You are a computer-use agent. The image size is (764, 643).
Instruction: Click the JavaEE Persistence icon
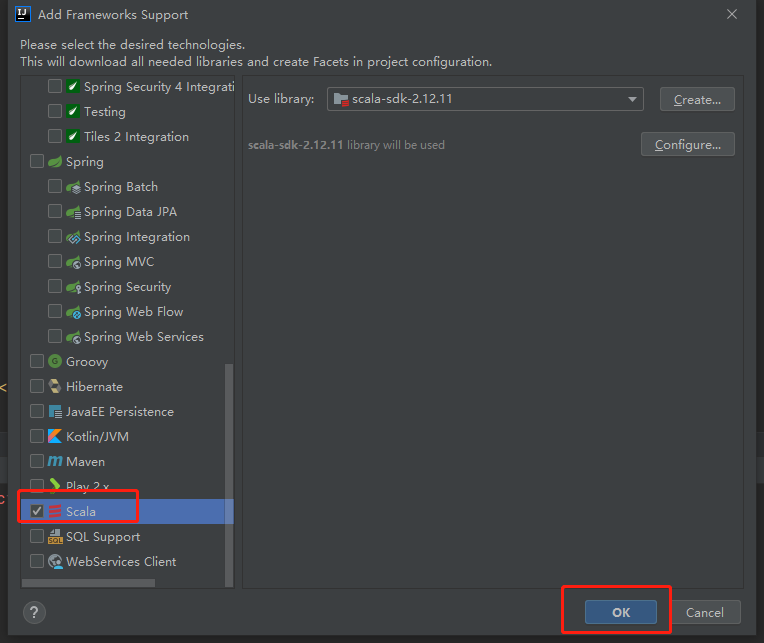point(55,412)
